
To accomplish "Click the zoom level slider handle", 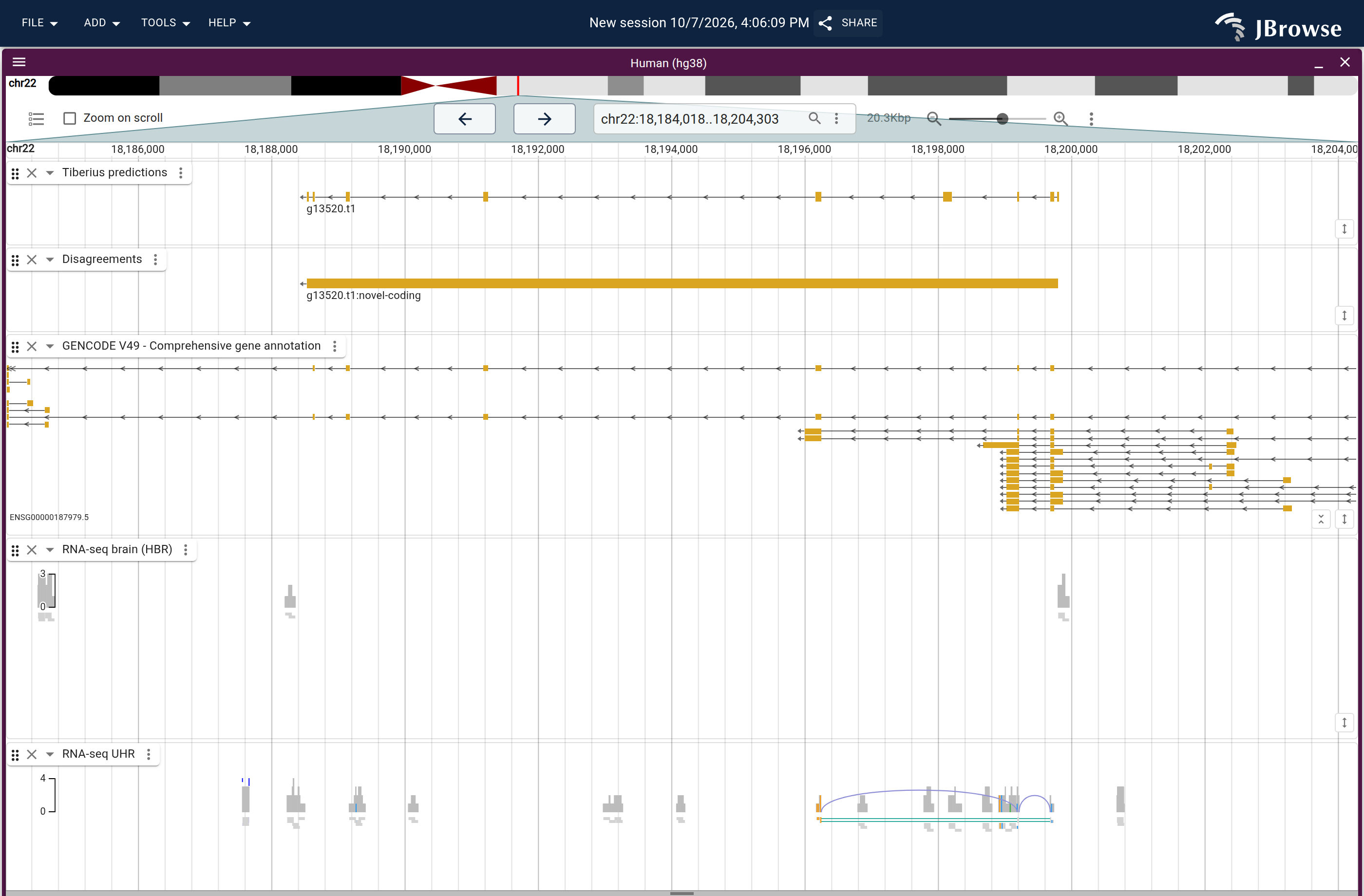I will (x=1003, y=119).
